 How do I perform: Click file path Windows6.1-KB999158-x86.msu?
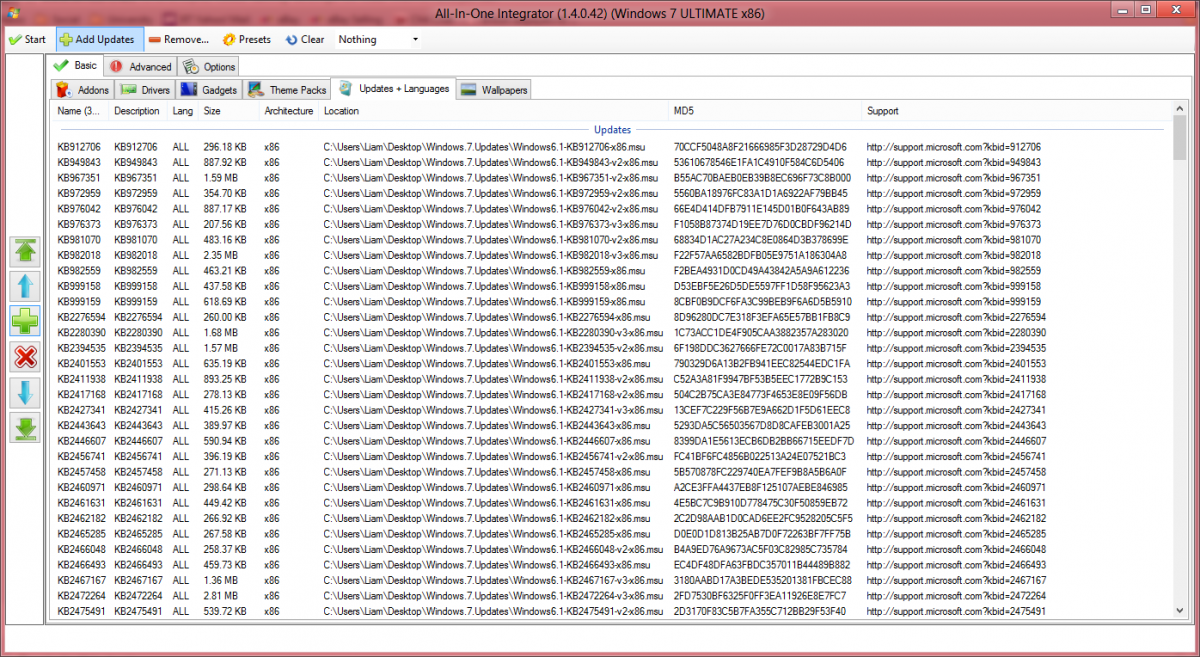coord(484,287)
